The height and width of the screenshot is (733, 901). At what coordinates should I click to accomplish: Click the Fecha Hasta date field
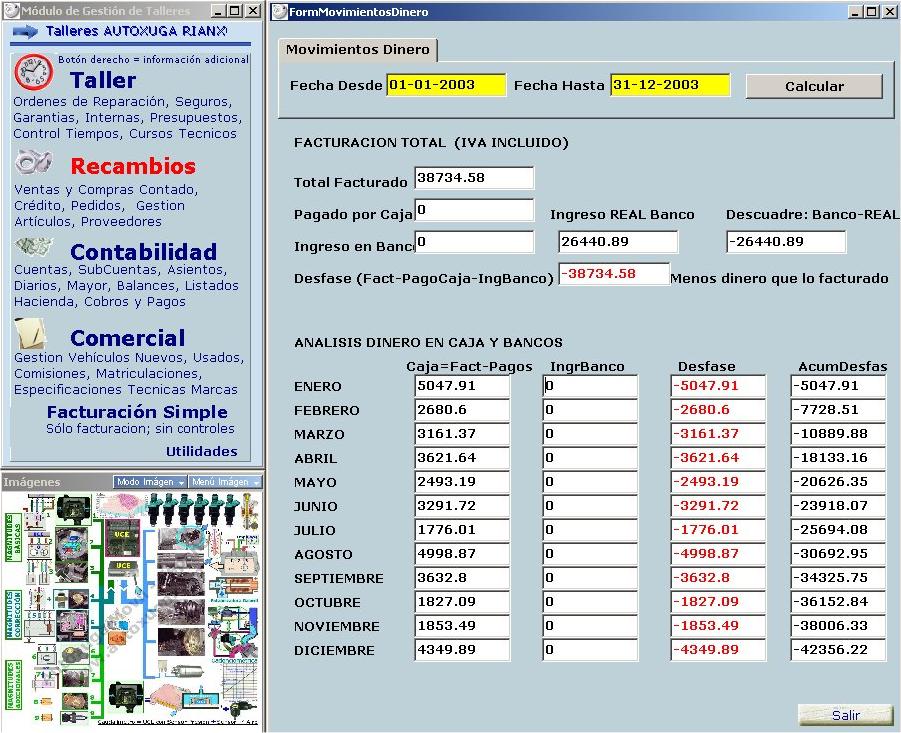(670, 85)
